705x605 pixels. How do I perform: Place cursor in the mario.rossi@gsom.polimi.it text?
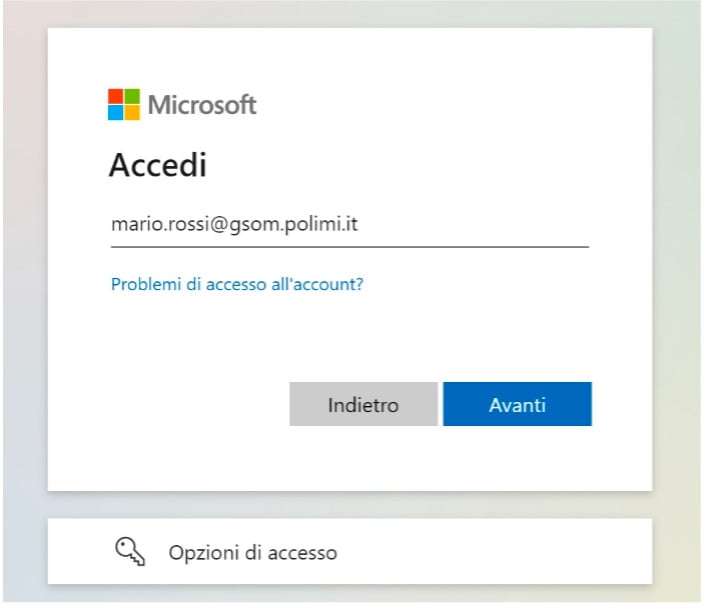tap(234, 225)
